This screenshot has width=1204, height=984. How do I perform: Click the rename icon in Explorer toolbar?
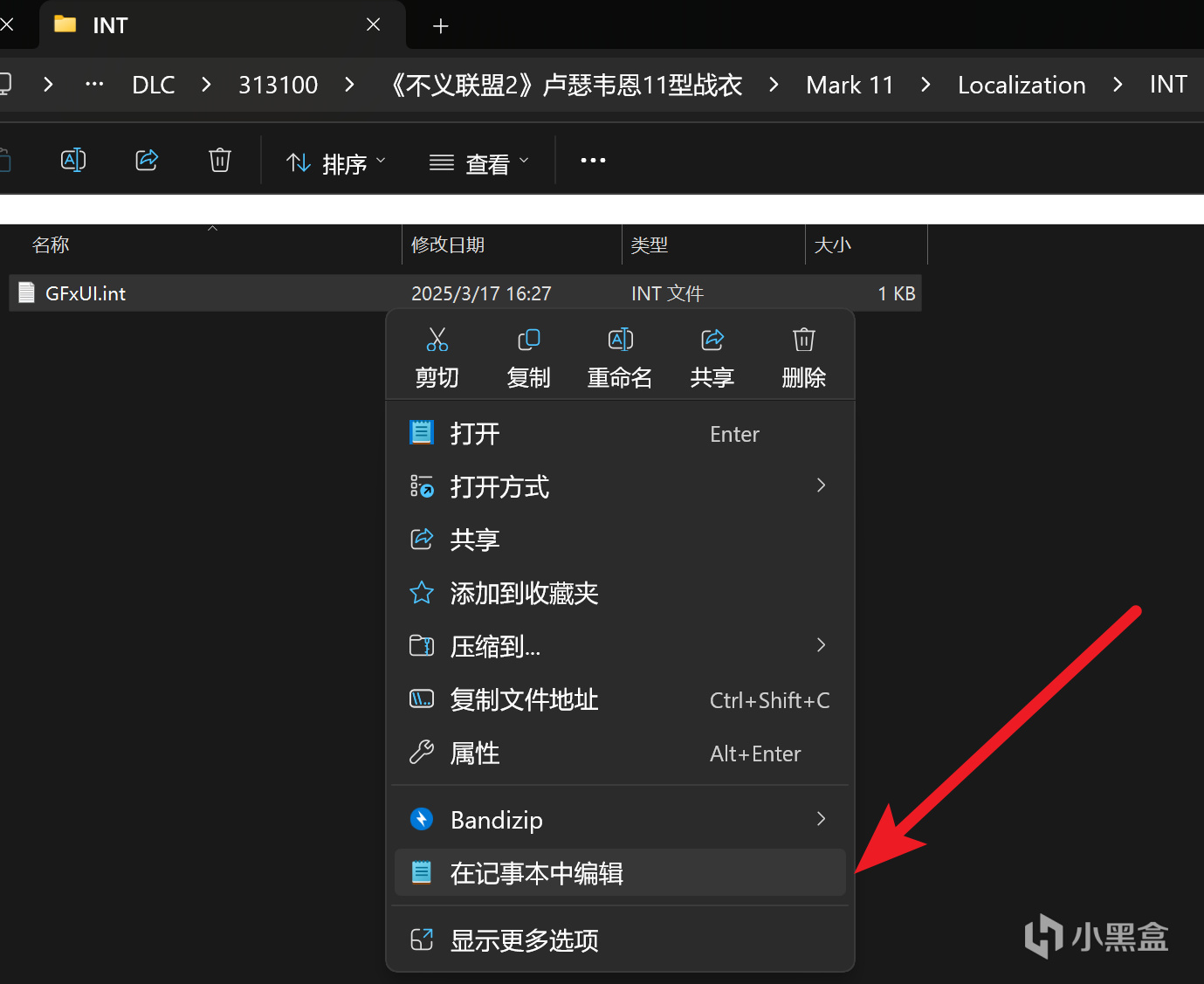[73, 161]
